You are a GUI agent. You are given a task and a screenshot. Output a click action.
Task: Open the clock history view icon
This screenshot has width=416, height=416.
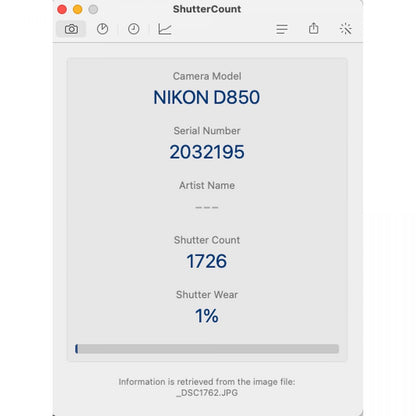click(x=134, y=29)
